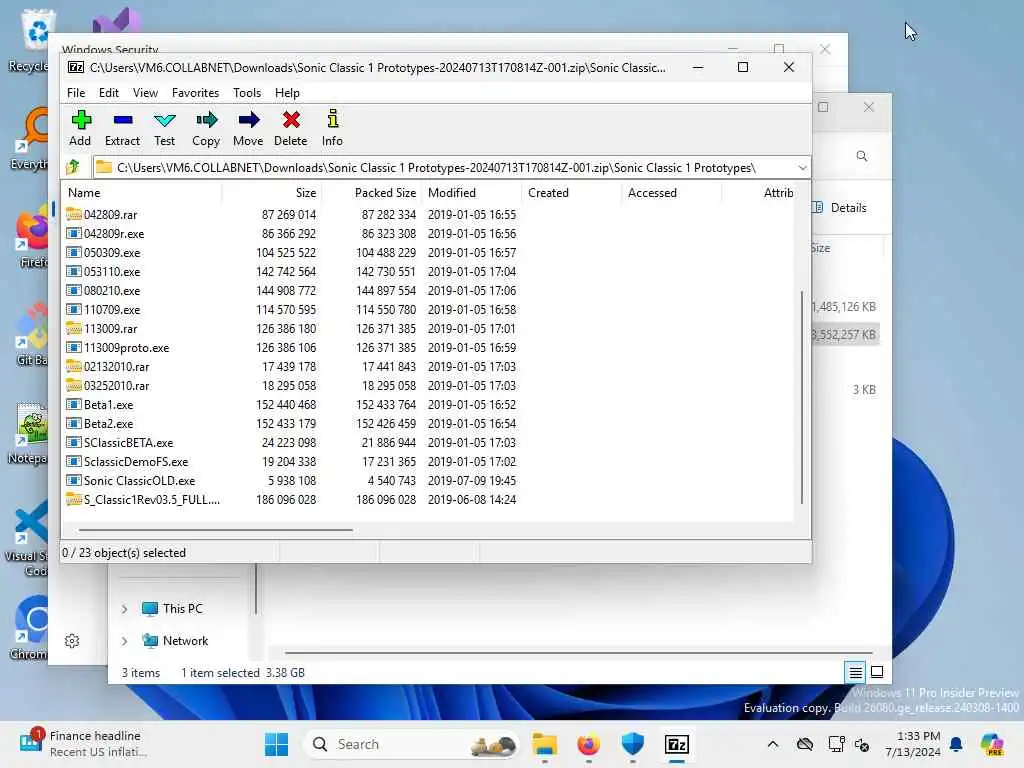Select the 042809.rar file
This screenshot has width=1024, height=768.
(110, 215)
